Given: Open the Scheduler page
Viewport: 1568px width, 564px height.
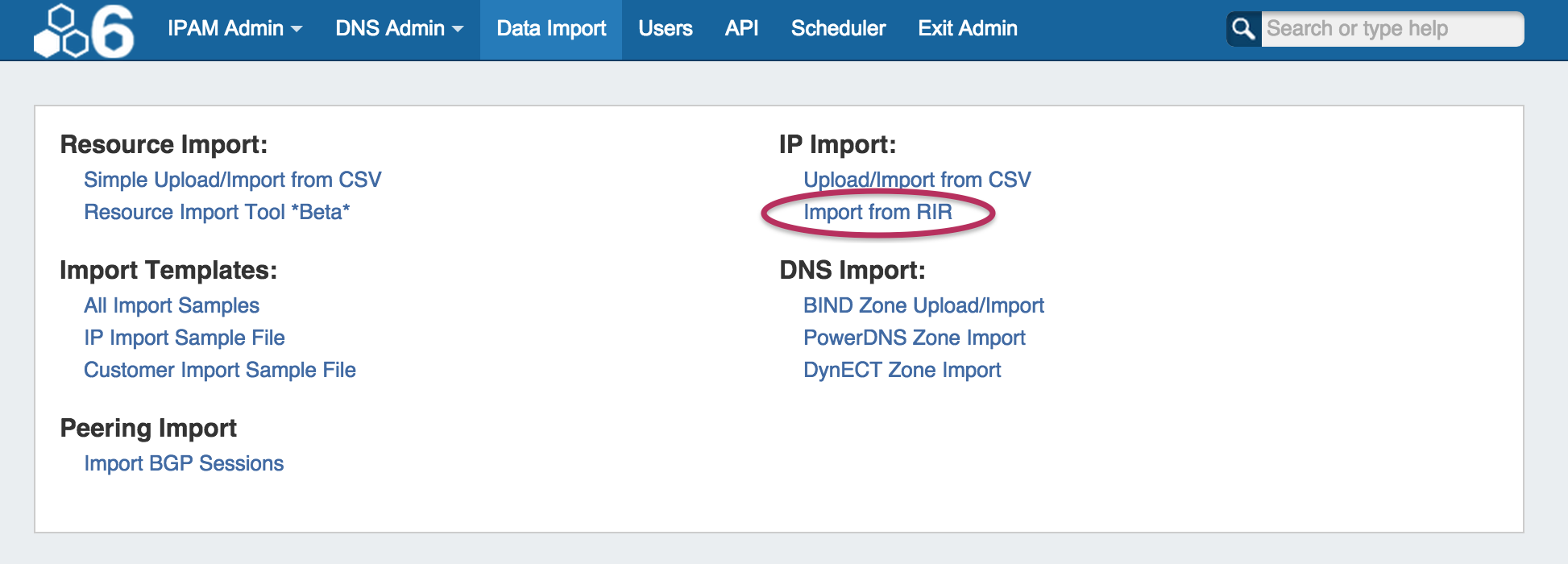Looking at the screenshot, I should tap(838, 28).
